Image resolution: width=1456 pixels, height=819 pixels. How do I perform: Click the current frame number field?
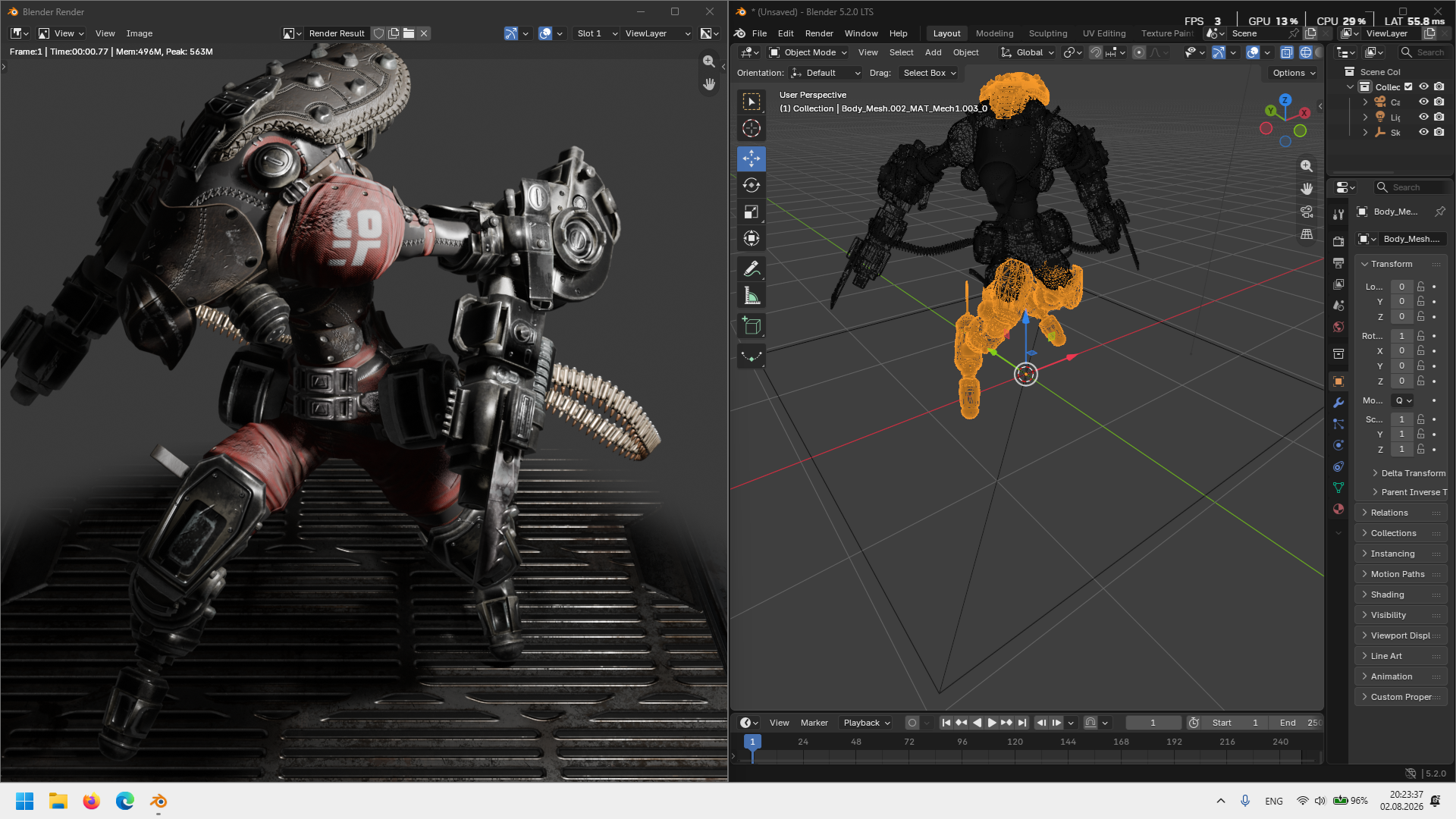click(1153, 723)
